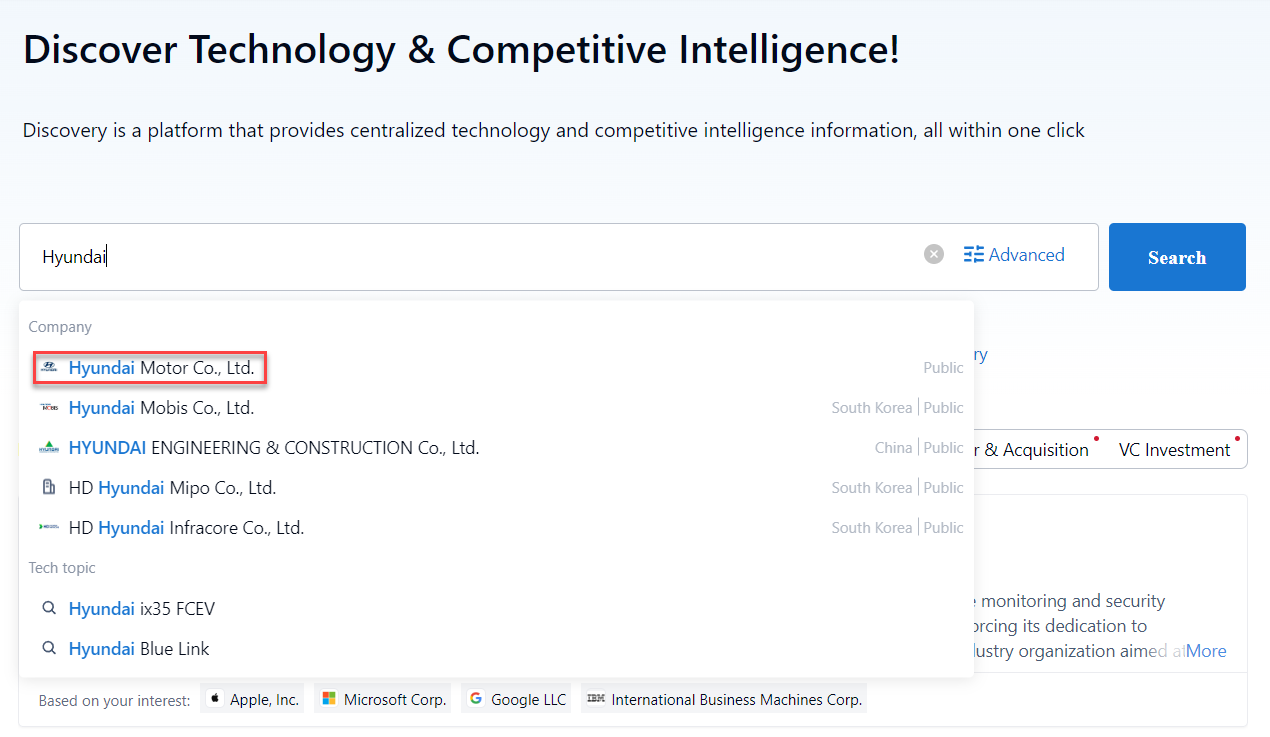Open Apple, Inc. interest chip
This screenshot has height=737, width=1270.
254,700
